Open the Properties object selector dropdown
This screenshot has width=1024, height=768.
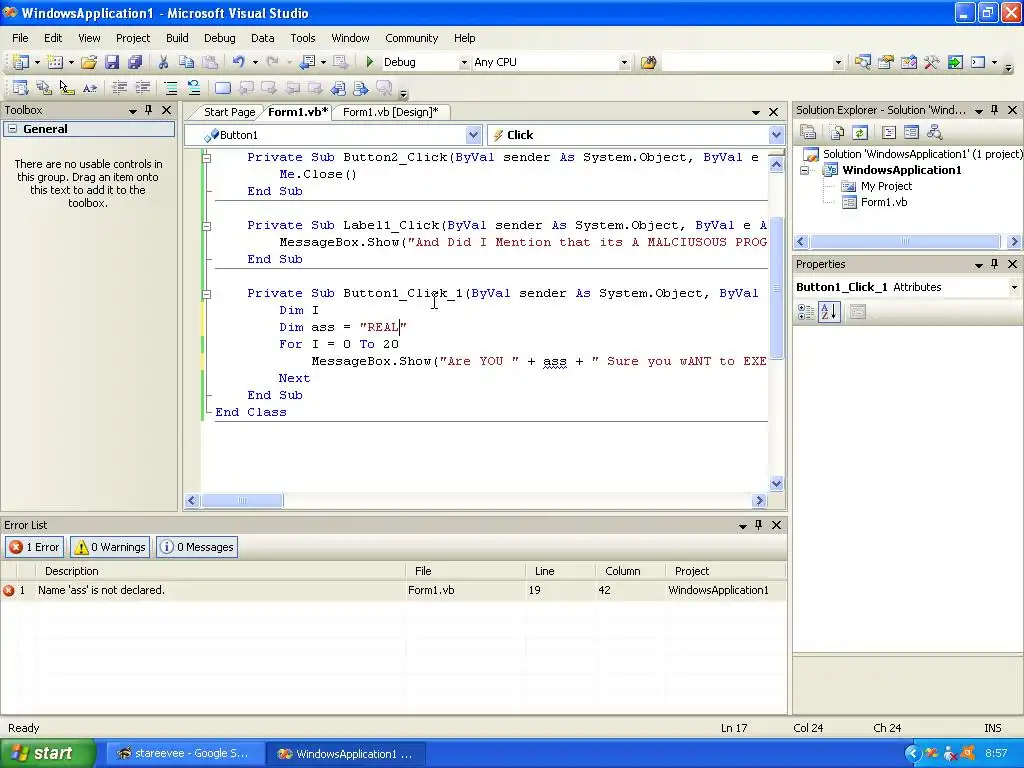point(1014,287)
